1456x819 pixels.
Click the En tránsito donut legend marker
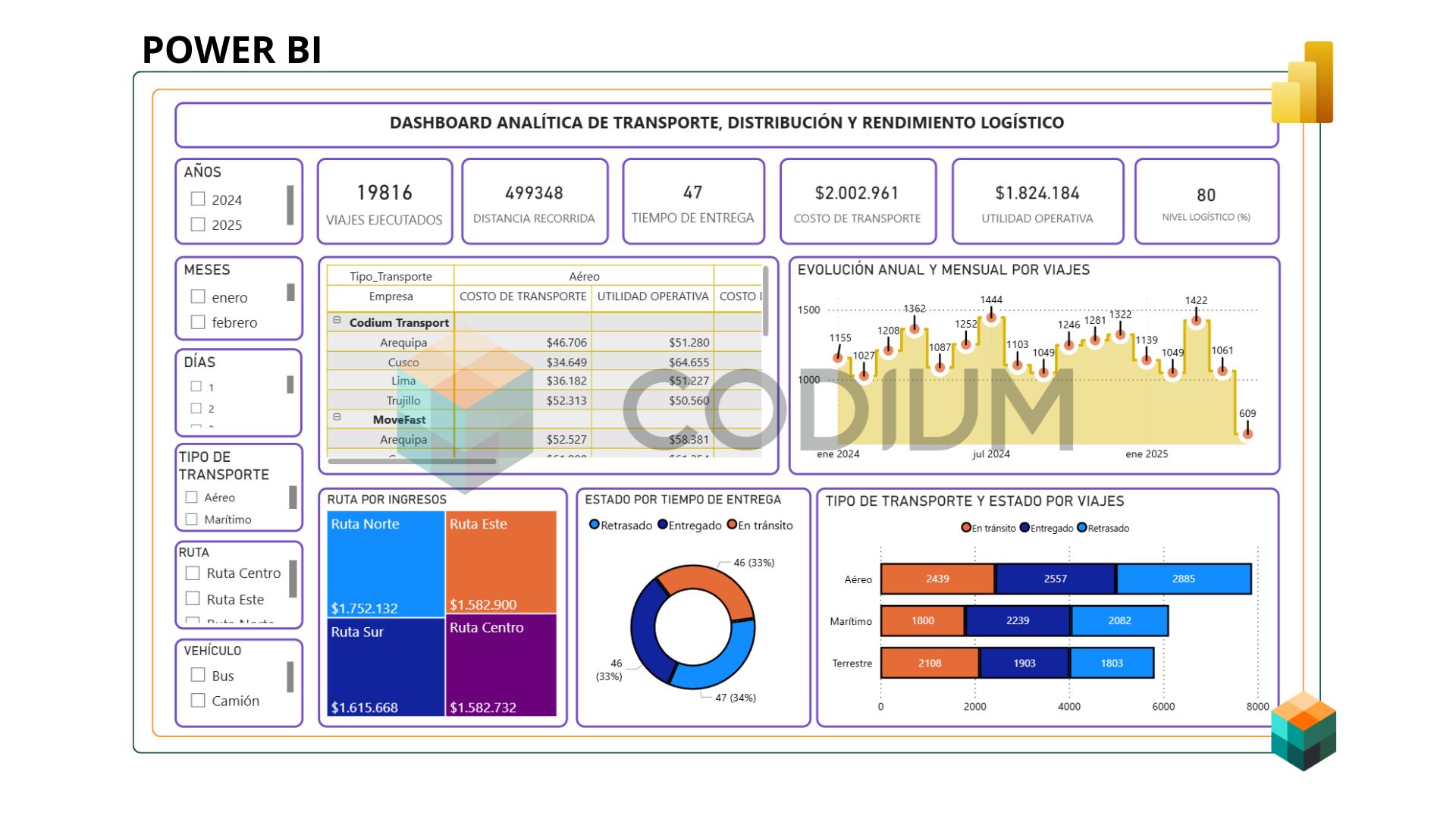click(x=732, y=525)
